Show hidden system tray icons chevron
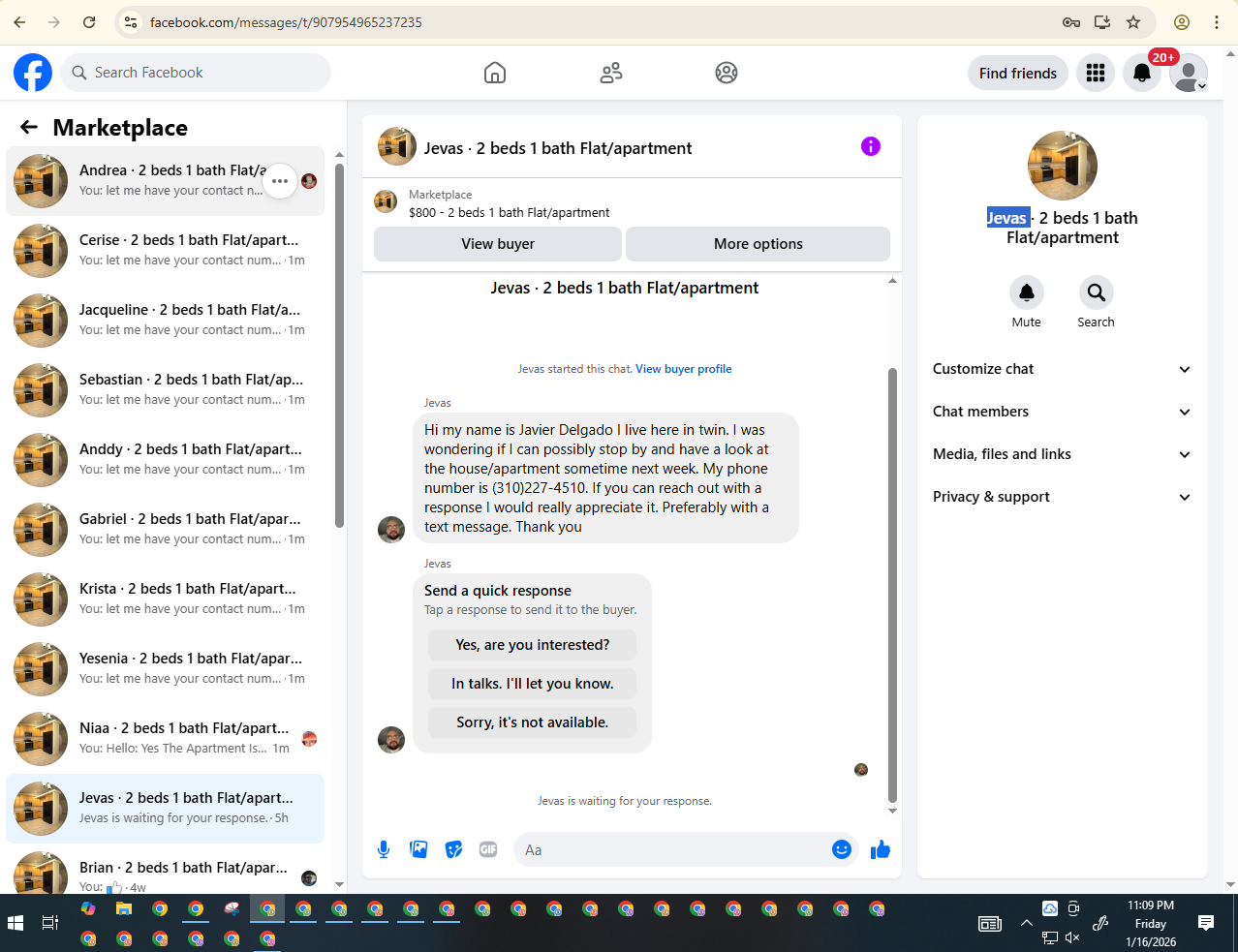The height and width of the screenshot is (952, 1238). pos(1026,923)
